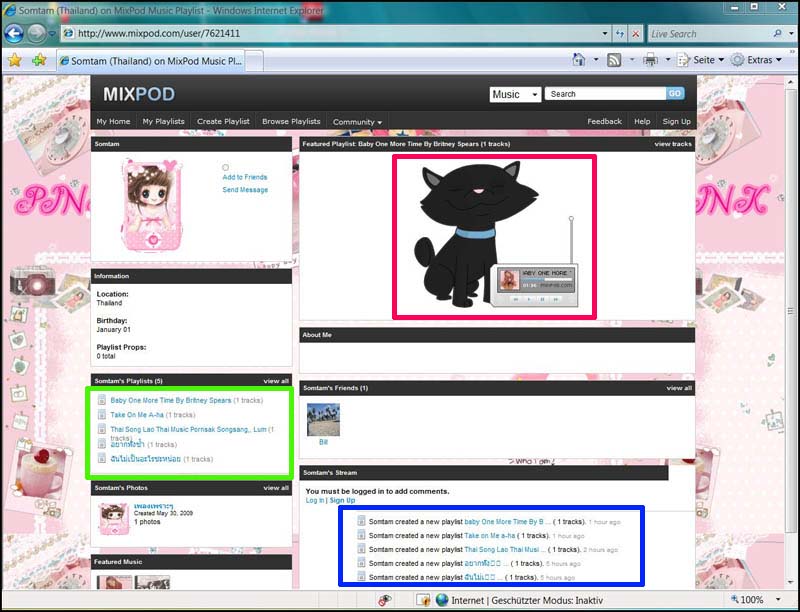
Task: Click the Extras gear icon
Action: (737, 60)
